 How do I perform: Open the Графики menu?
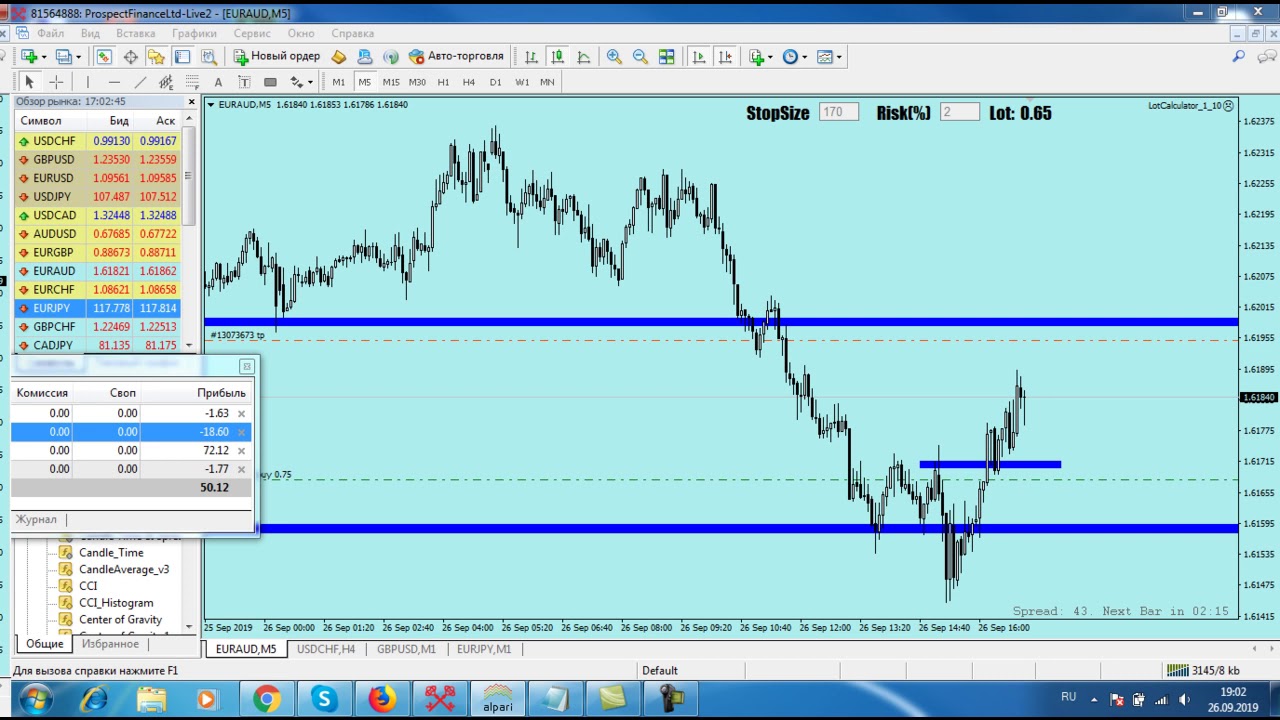(194, 33)
